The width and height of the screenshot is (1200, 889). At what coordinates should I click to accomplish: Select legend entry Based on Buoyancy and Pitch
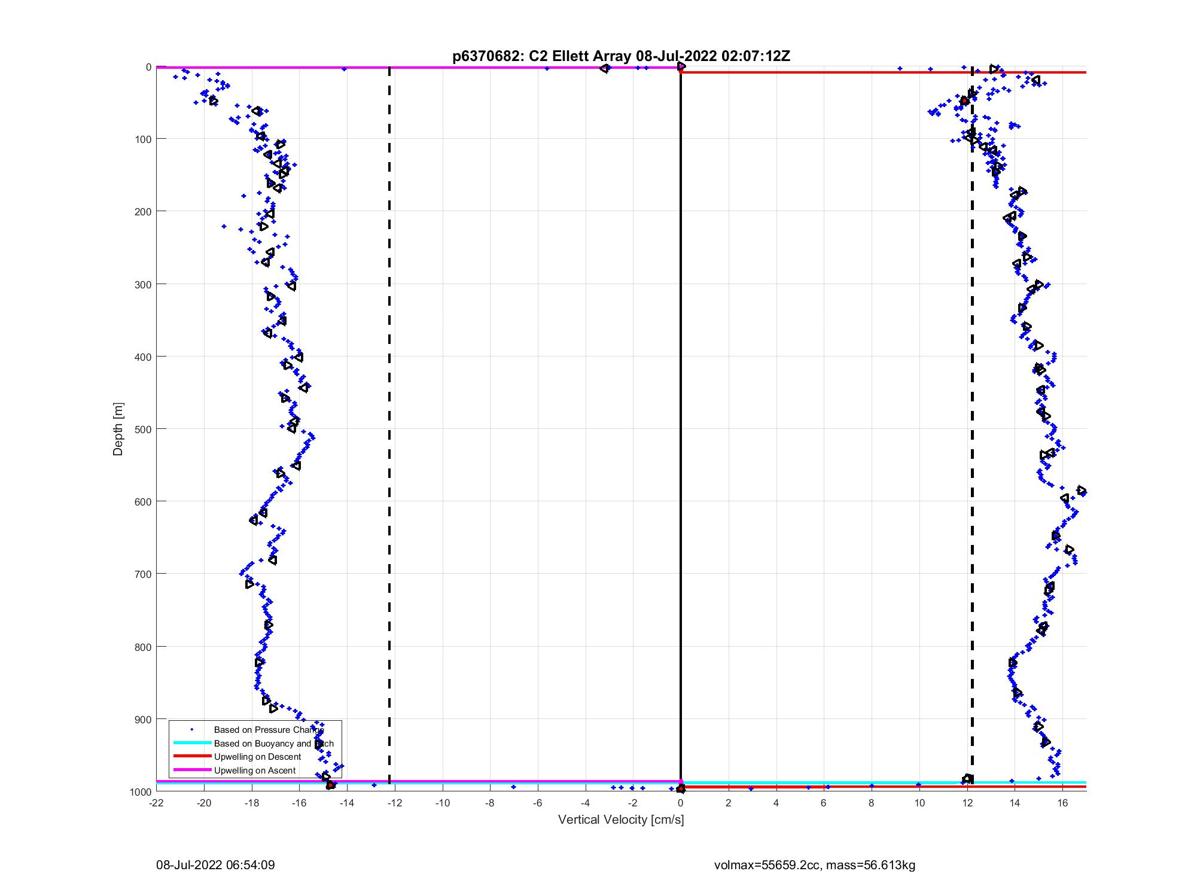pos(274,744)
